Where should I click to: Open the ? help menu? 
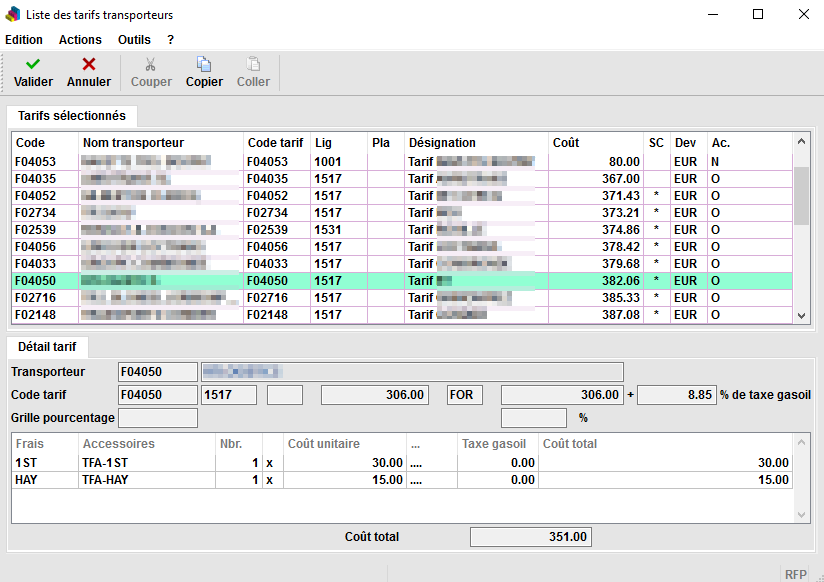[171, 40]
